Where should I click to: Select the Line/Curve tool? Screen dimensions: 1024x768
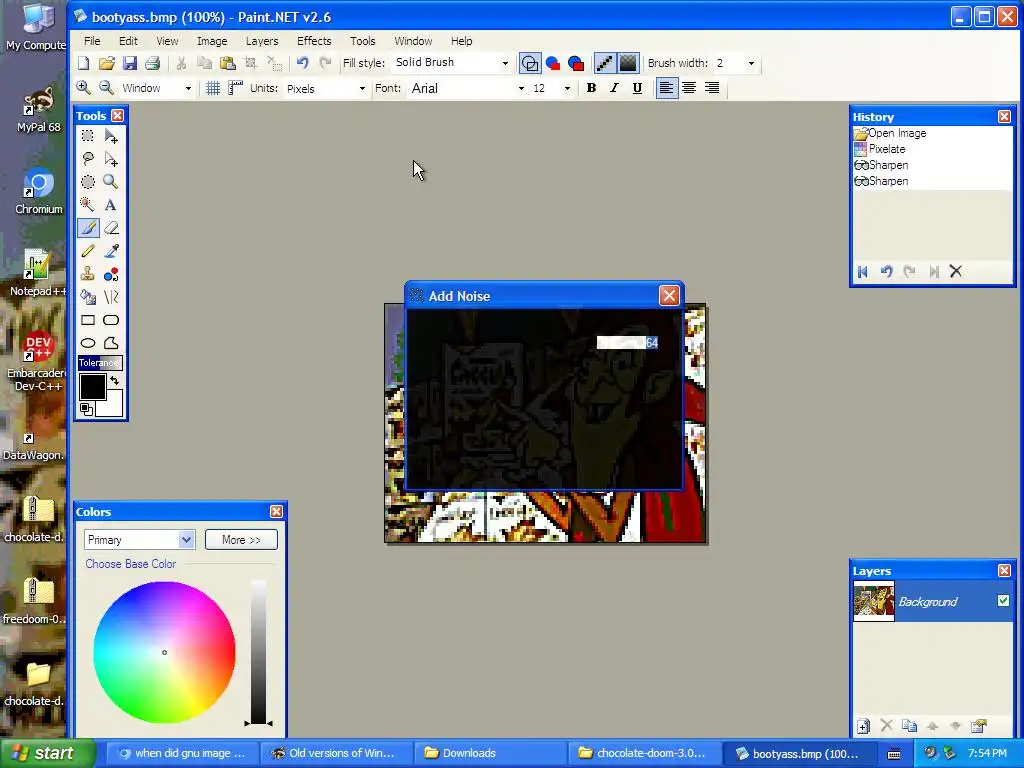[x=111, y=297]
